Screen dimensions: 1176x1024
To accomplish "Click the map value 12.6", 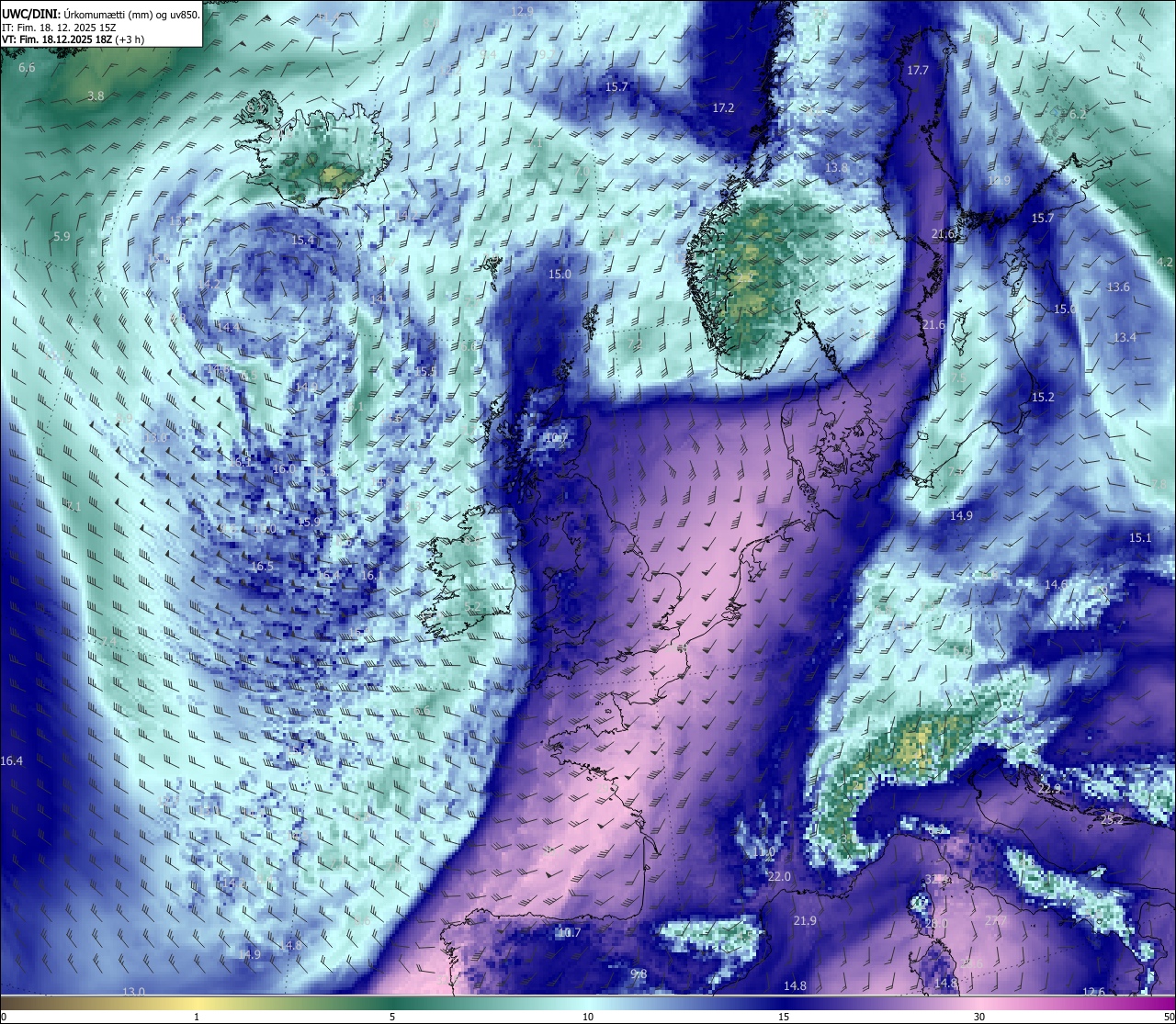I will [1093, 991].
